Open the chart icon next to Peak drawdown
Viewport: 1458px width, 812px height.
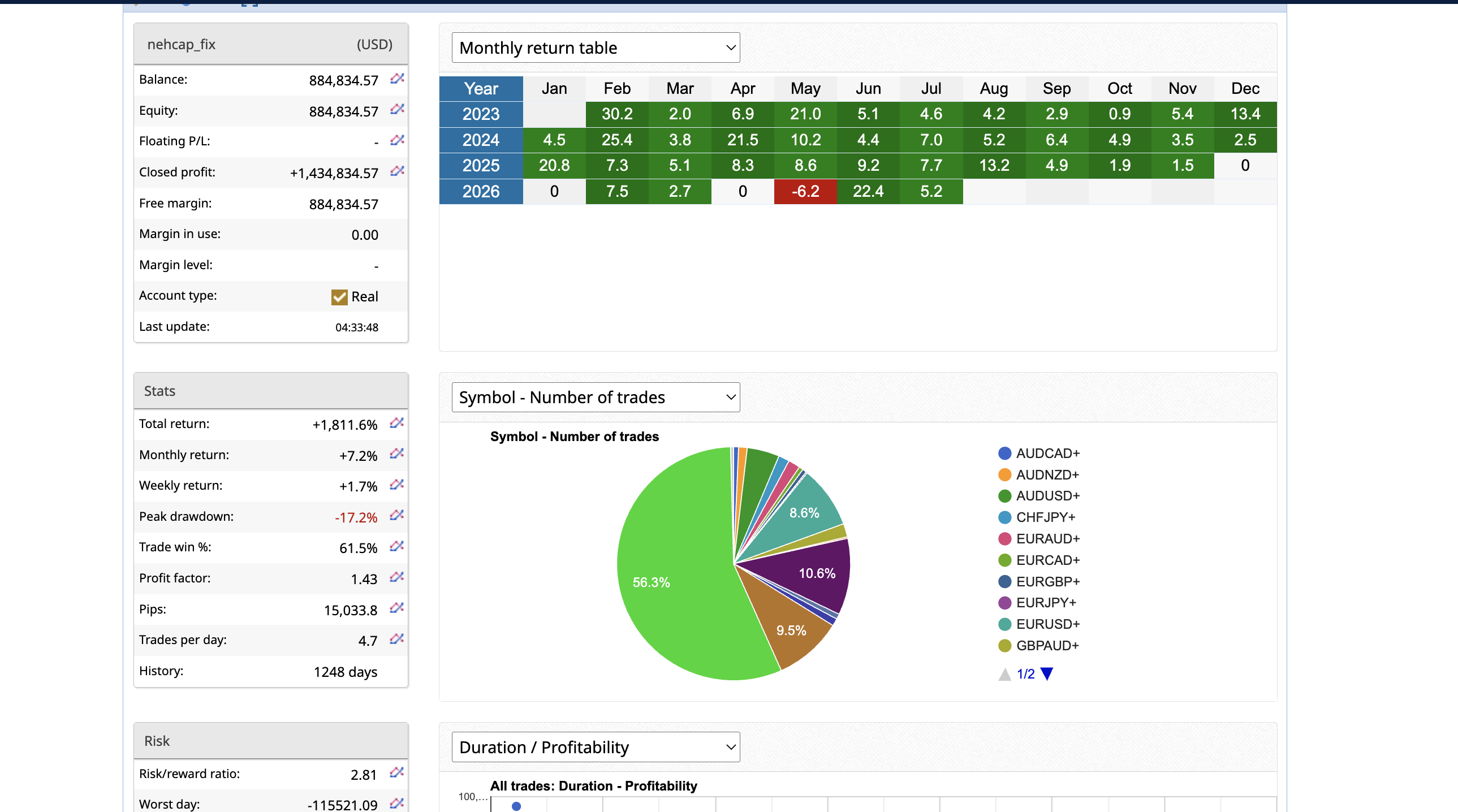click(x=397, y=516)
